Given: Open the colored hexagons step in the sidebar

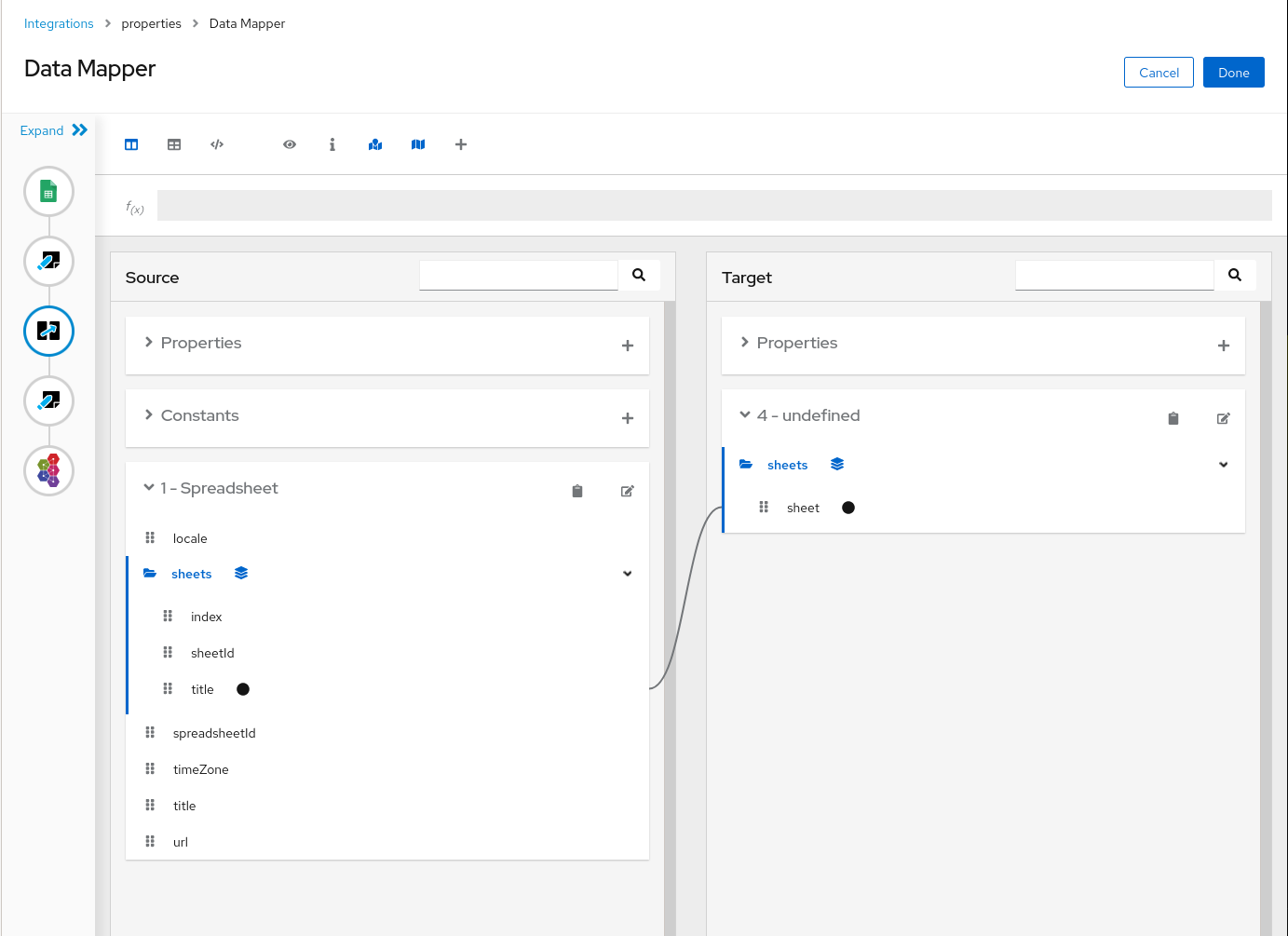Looking at the screenshot, I should point(48,470).
